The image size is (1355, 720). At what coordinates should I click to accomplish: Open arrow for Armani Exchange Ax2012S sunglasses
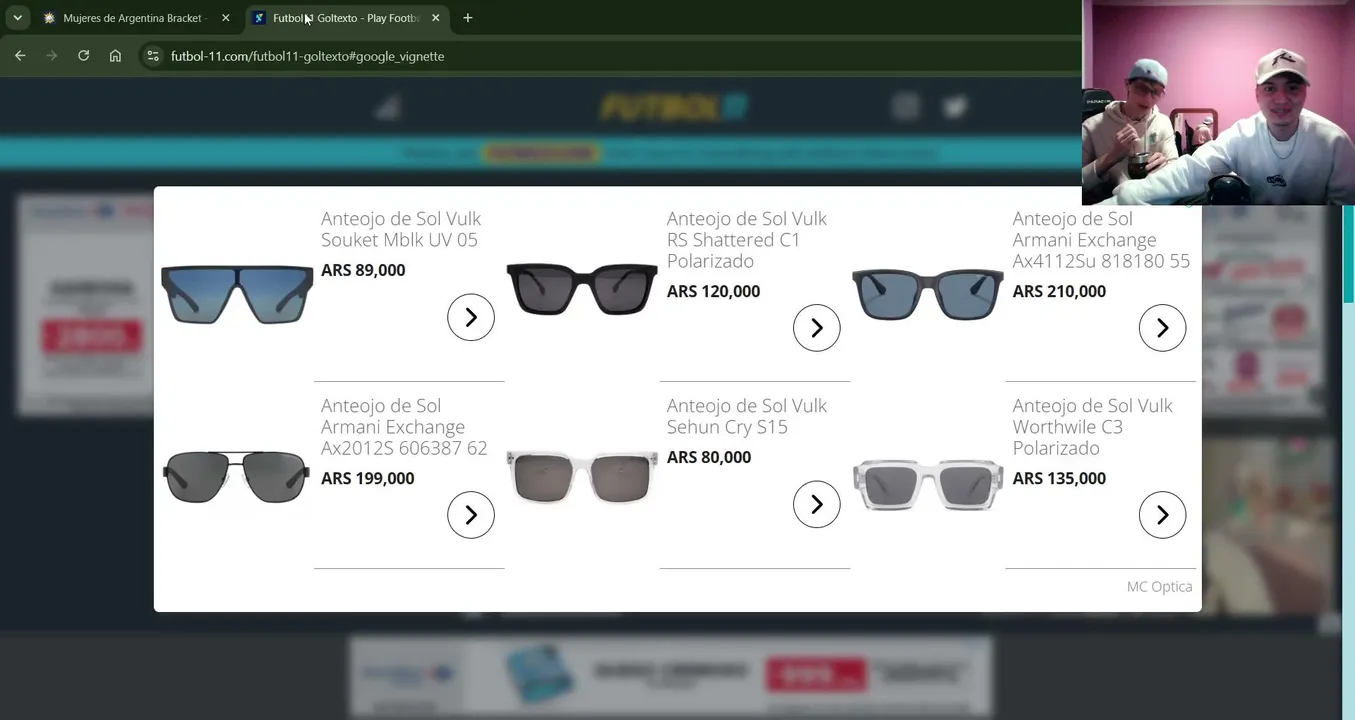[471, 515]
